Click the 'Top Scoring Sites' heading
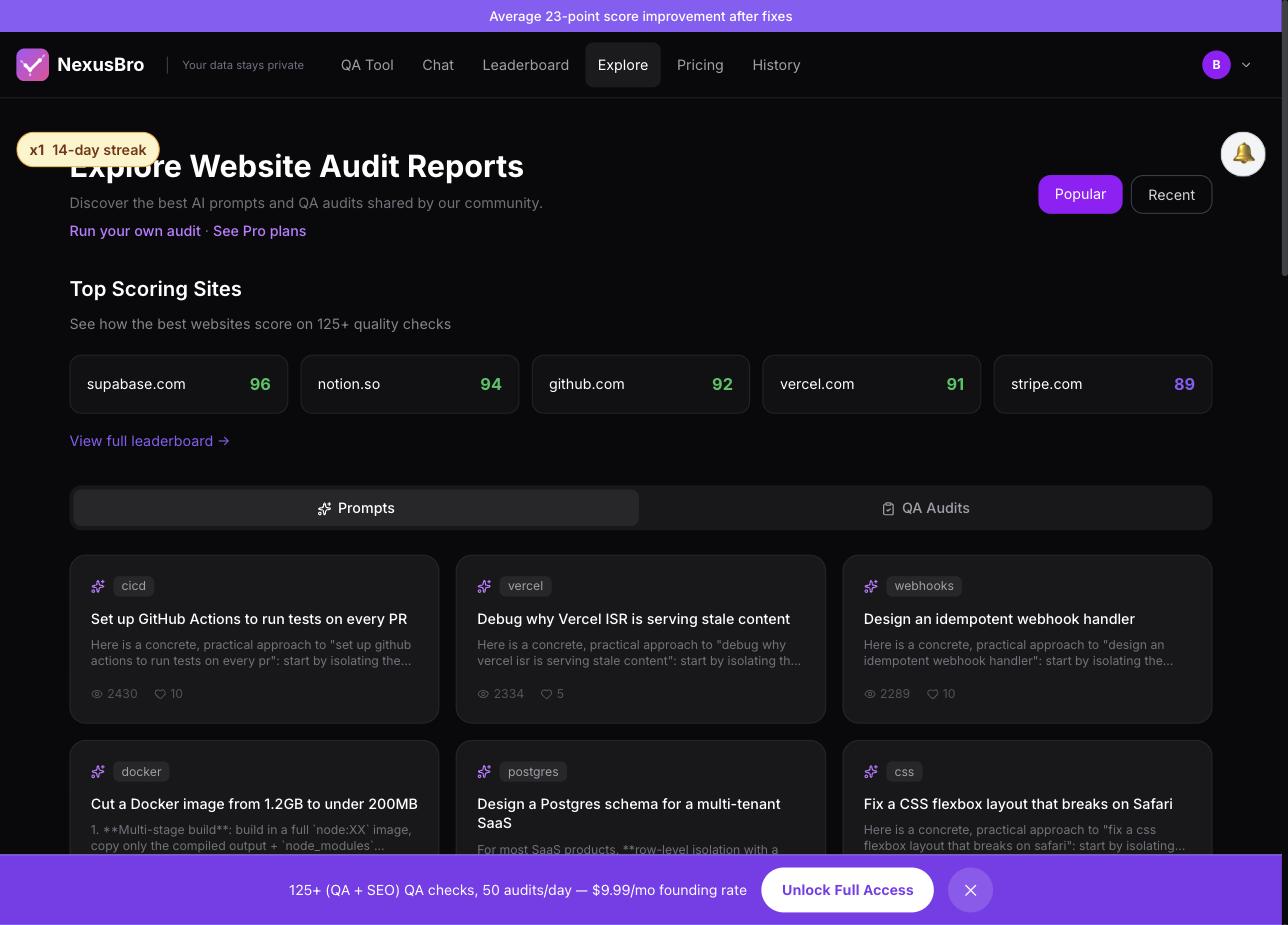Viewport: 1288px width, 925px height. (x=156, y=289)
